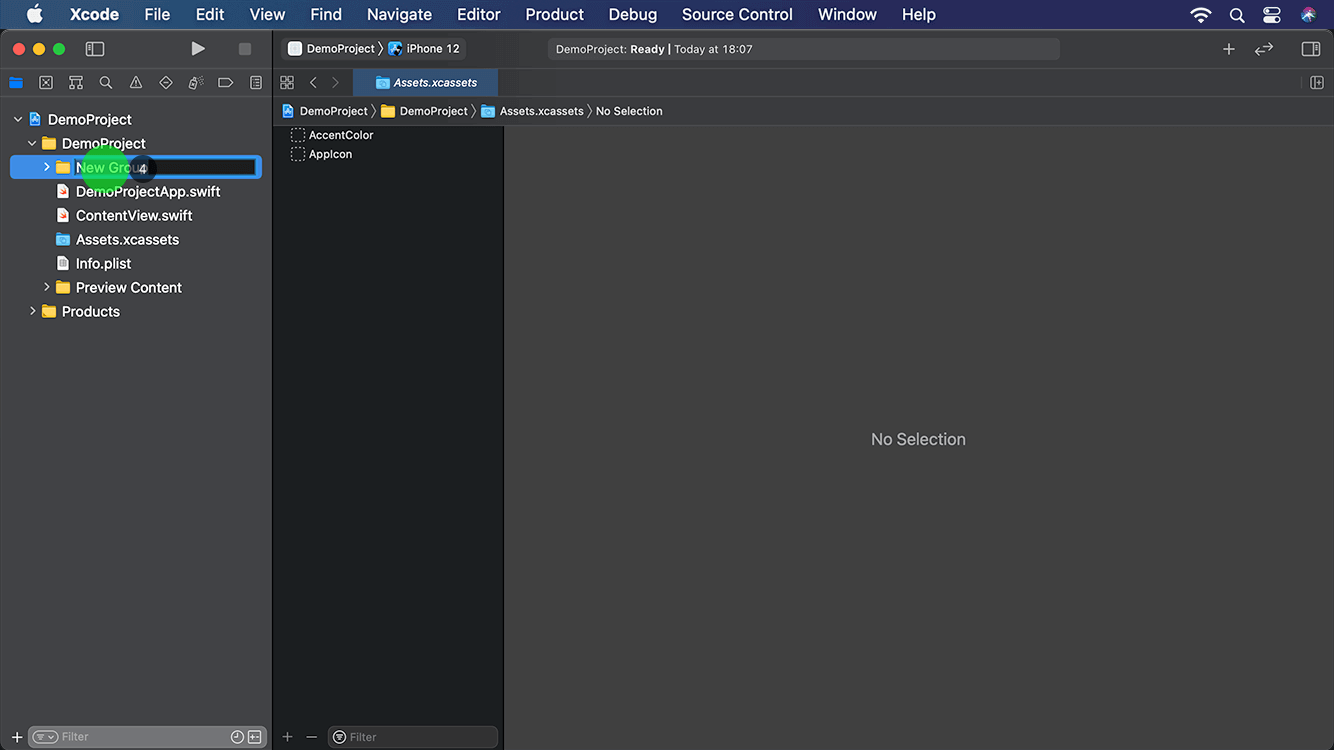
Task: Open the Source Control menu
Action: (737, 14)
